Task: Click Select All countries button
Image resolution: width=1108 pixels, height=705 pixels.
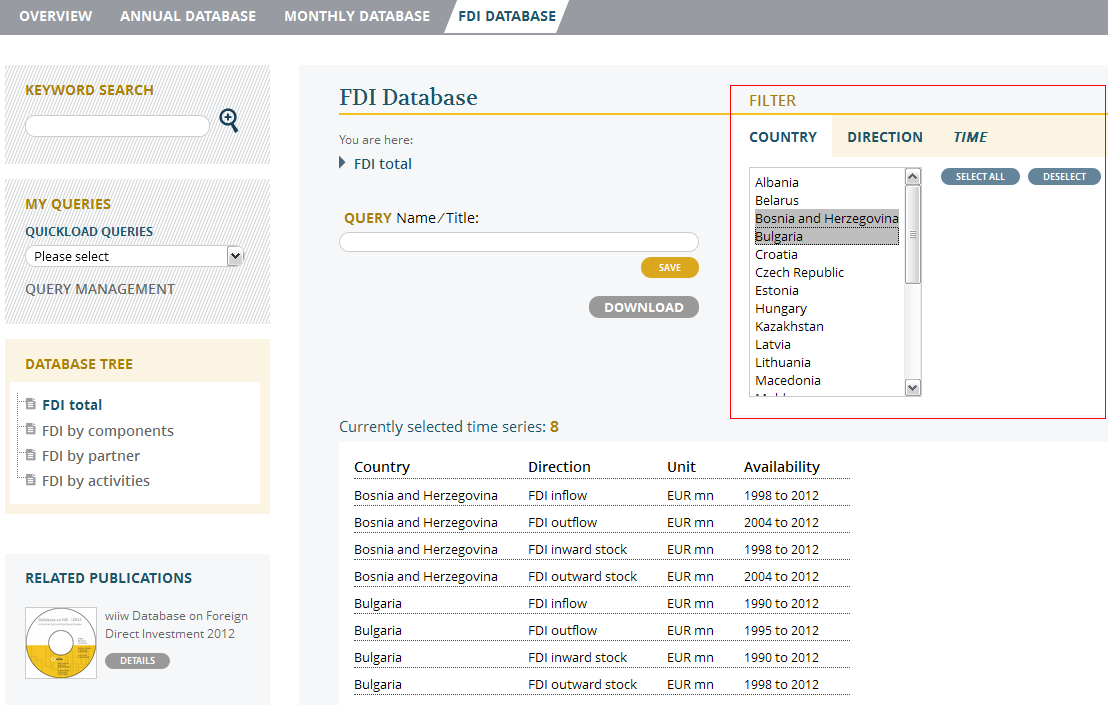Action: (x=979, y=177)
